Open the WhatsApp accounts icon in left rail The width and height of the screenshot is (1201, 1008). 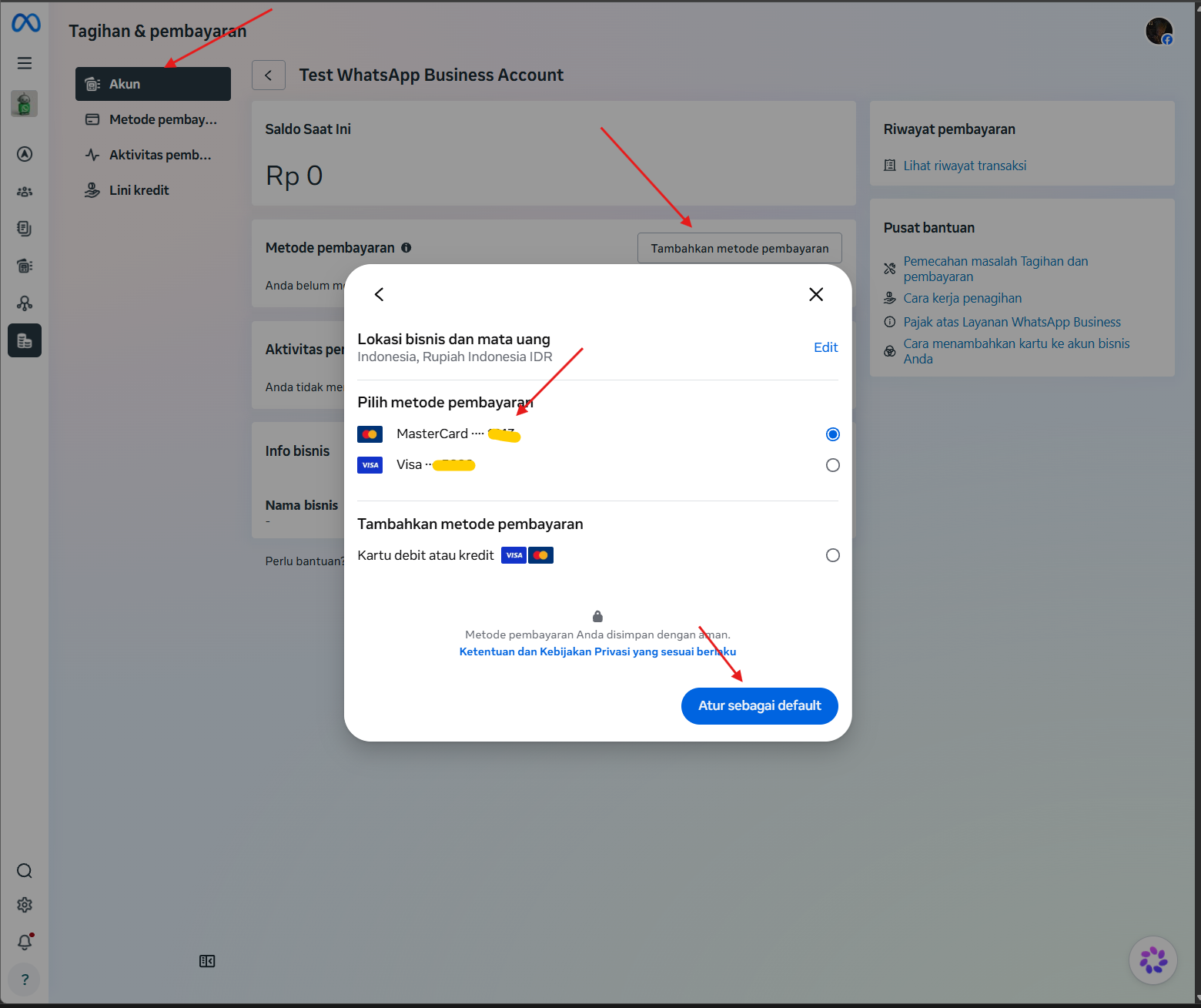pyautogui.click(x=25, y=266)
